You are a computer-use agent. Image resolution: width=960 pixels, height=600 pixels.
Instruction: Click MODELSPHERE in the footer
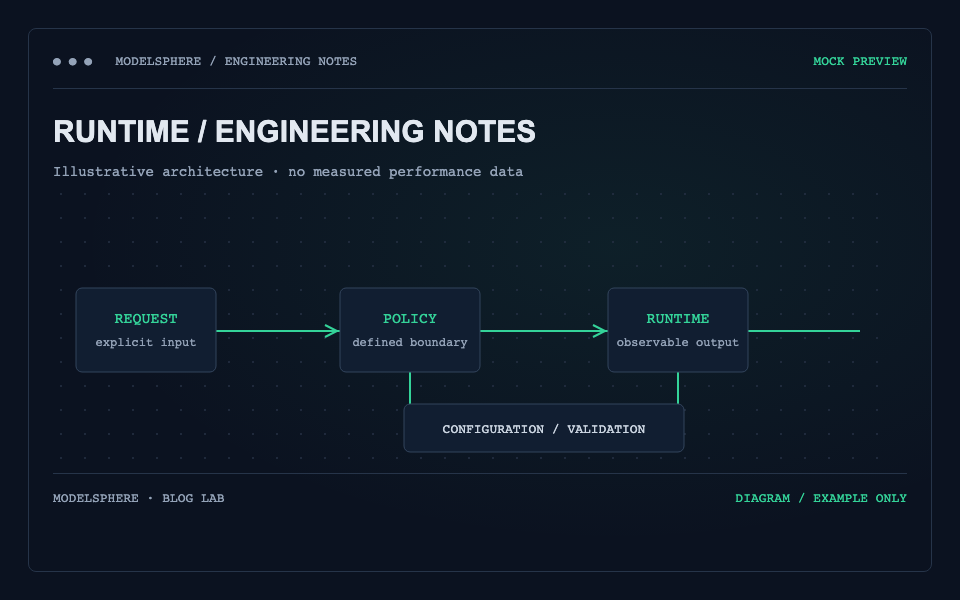[x=96, y=498]
